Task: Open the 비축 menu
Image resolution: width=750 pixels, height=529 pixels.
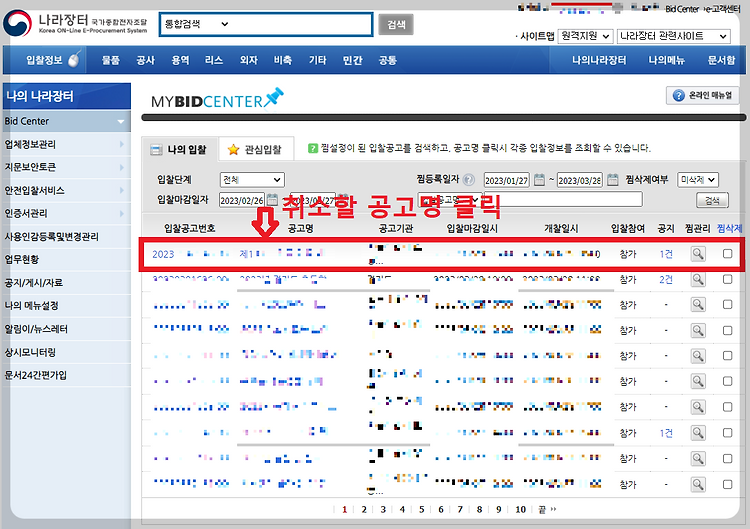Action: (x=283, y=60)
